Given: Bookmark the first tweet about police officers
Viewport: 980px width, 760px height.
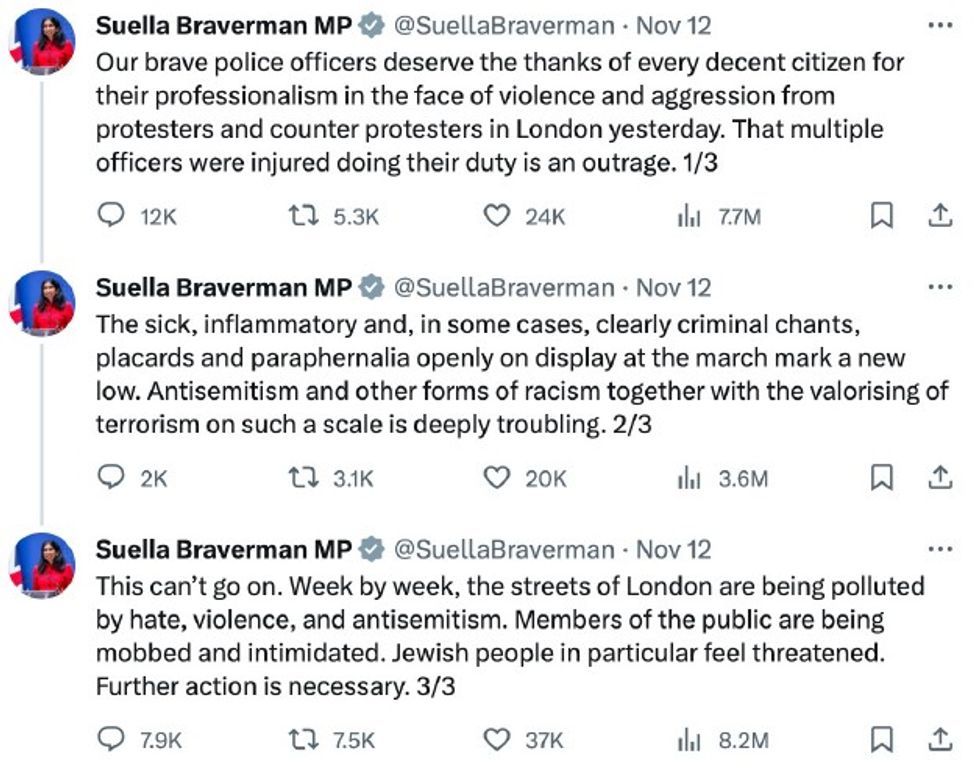Looking at the screenshot, I should [x=881, y=215].
